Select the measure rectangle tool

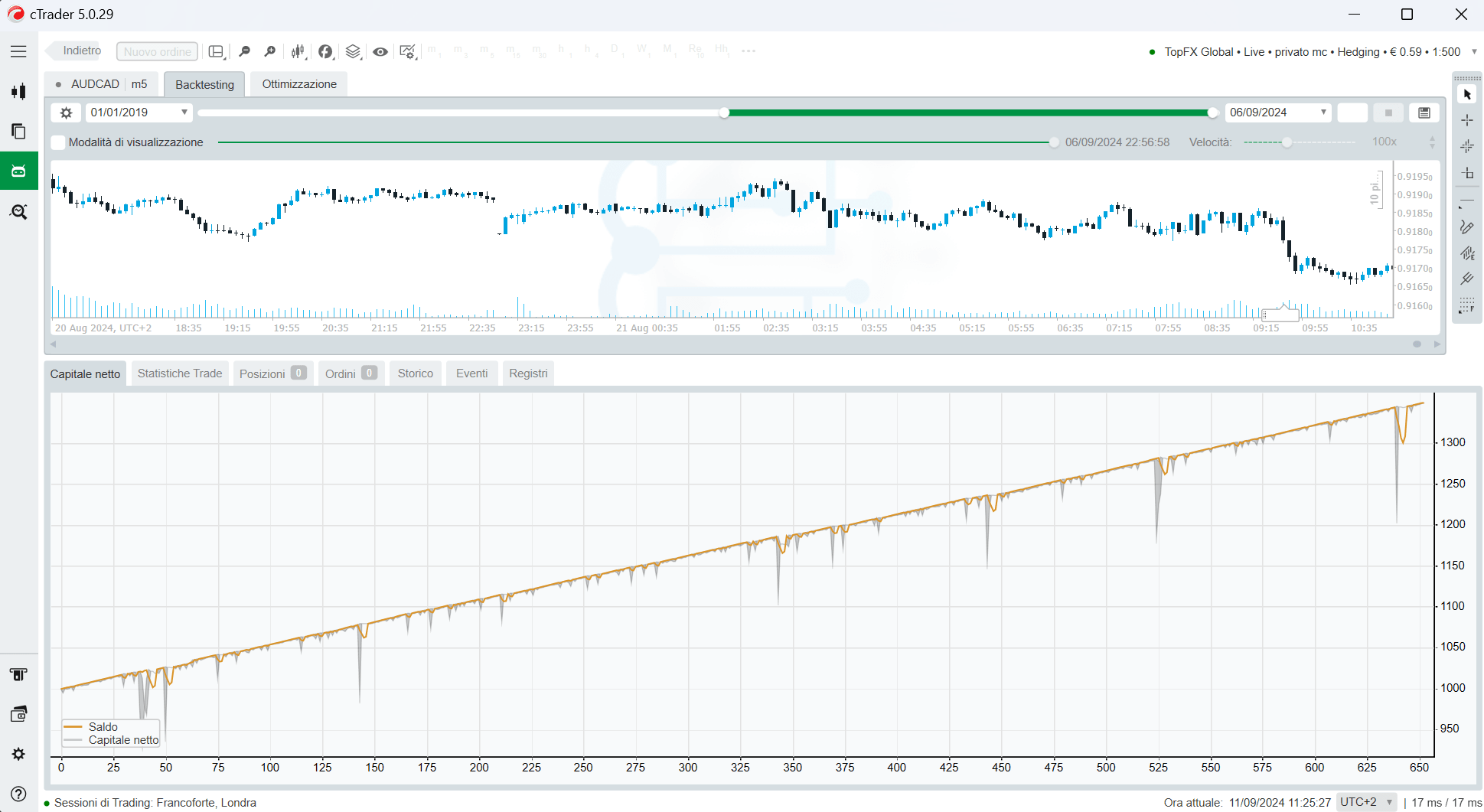(x=1467, y=173)
